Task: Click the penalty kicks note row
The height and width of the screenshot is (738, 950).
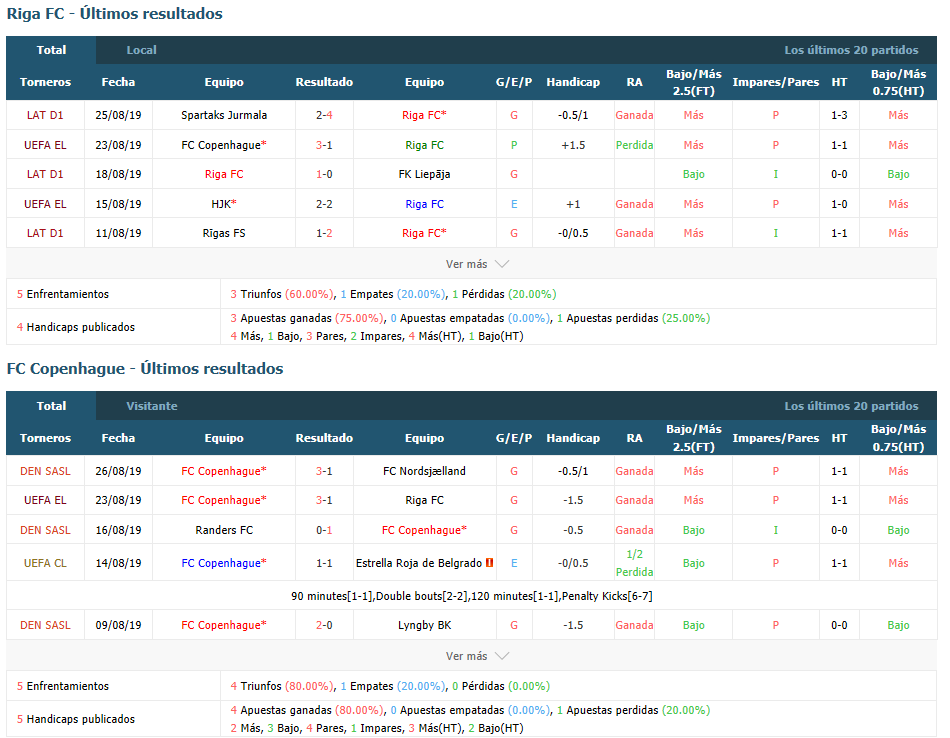Action: pyautogui.click(x=471, y=596)
